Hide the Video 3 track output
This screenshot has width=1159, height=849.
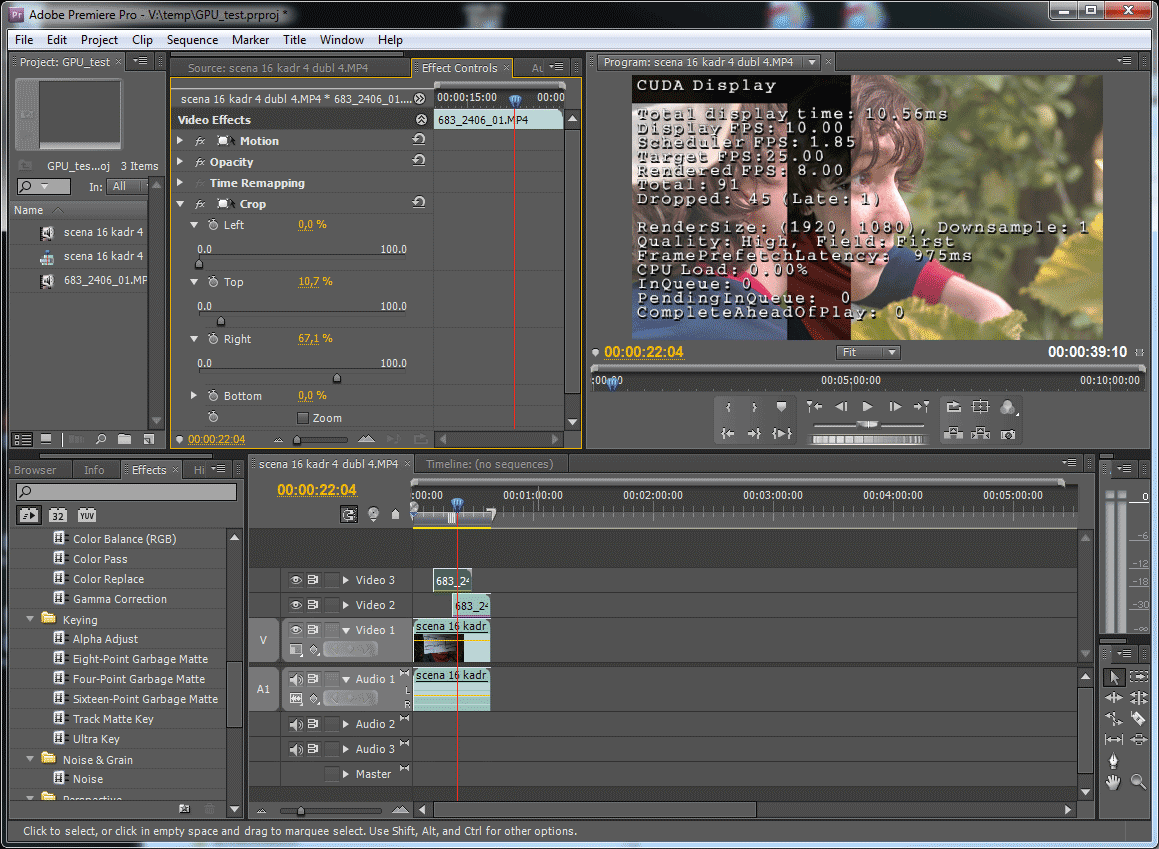296,580
